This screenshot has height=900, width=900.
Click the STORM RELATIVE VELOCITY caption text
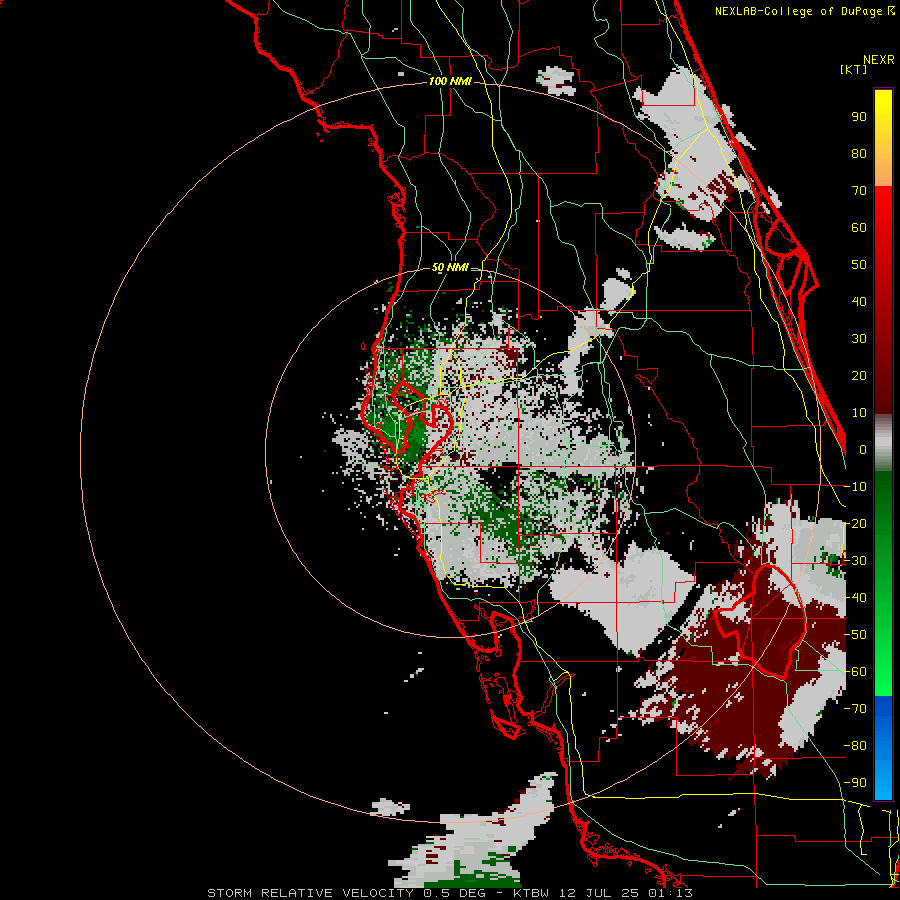311,893
